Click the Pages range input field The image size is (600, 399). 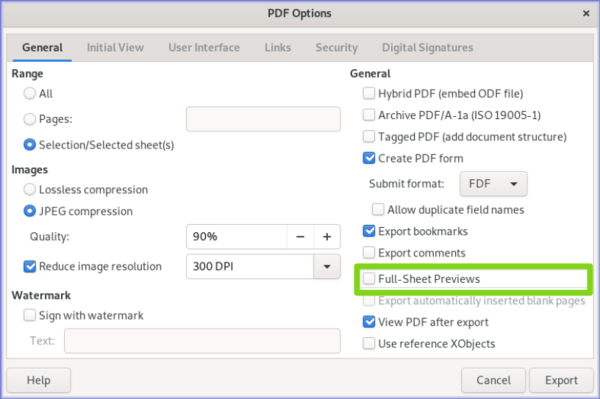coord(263,119)
